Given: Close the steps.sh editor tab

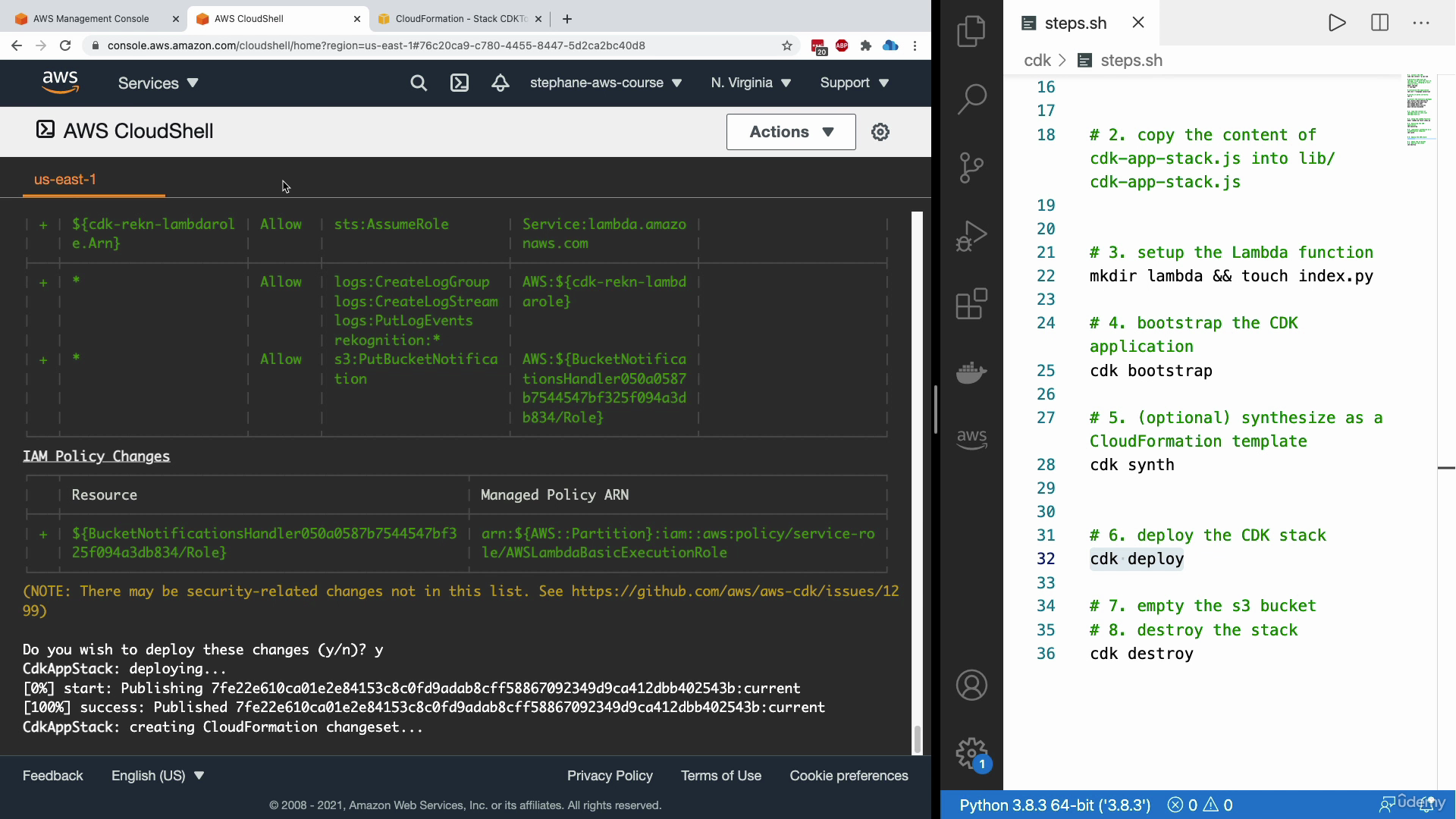Looking at the screenshot, I should pos(1138,23).
